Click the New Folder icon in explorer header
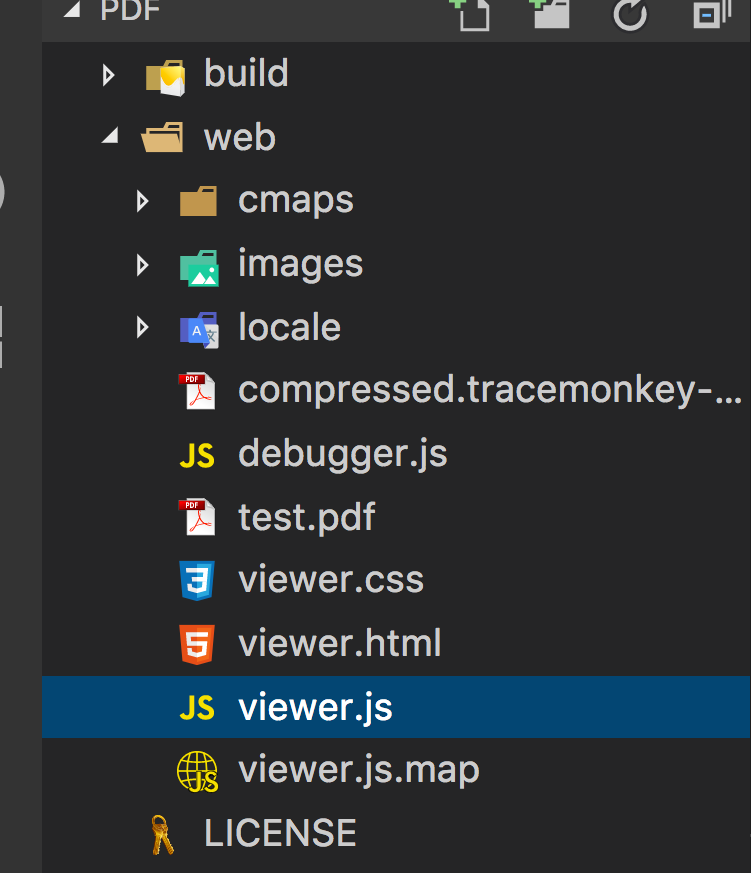The width and height of the screenshot is (751, 873). point(549,13)
